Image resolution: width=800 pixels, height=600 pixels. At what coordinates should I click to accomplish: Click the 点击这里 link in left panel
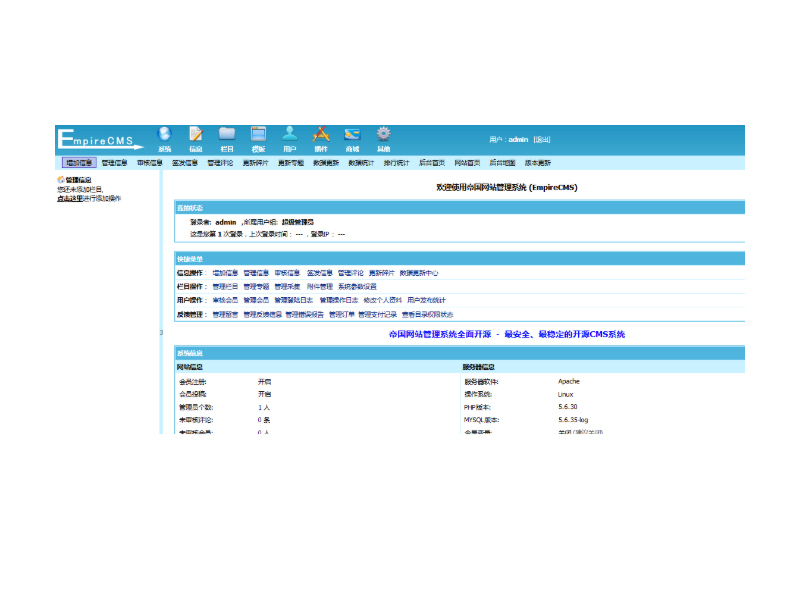[x=70, y=198]
